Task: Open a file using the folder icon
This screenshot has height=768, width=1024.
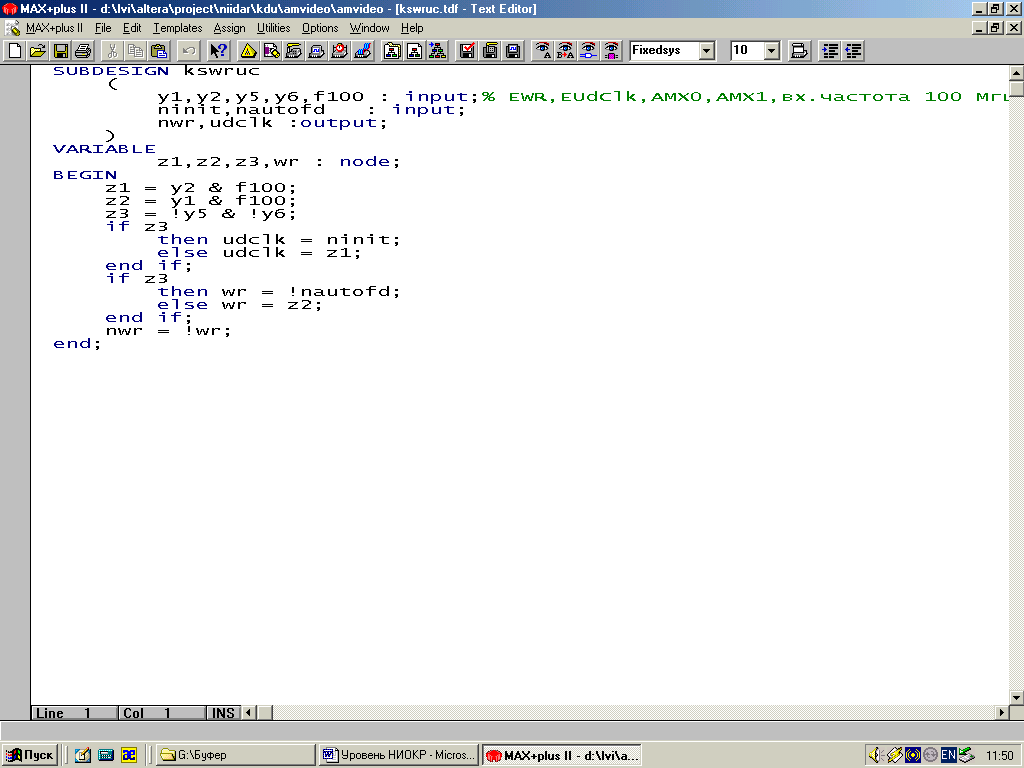Action: click(x=38, y=50)
